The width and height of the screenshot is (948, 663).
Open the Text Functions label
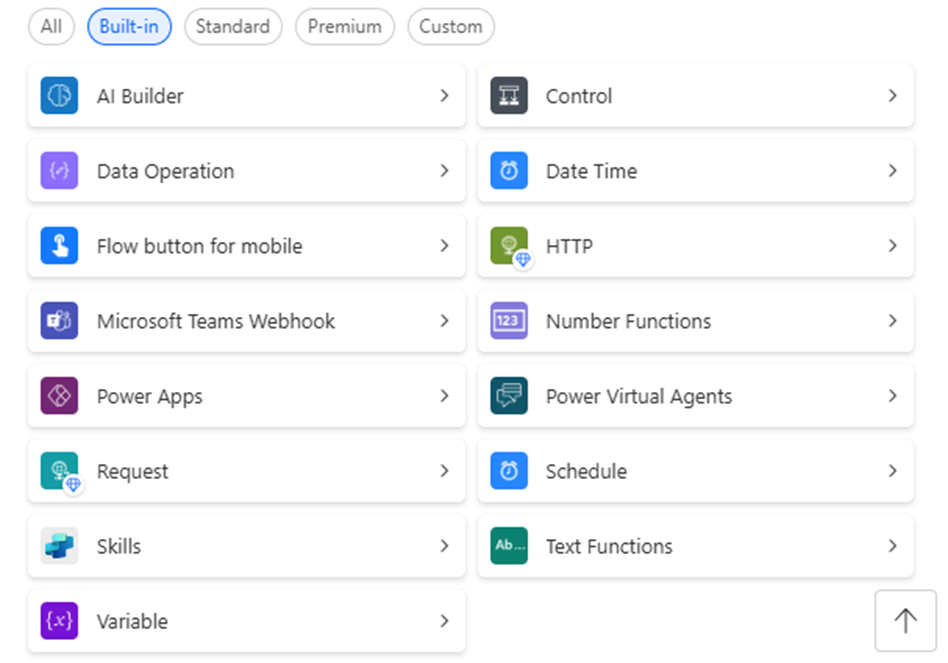tap(609, 546)
